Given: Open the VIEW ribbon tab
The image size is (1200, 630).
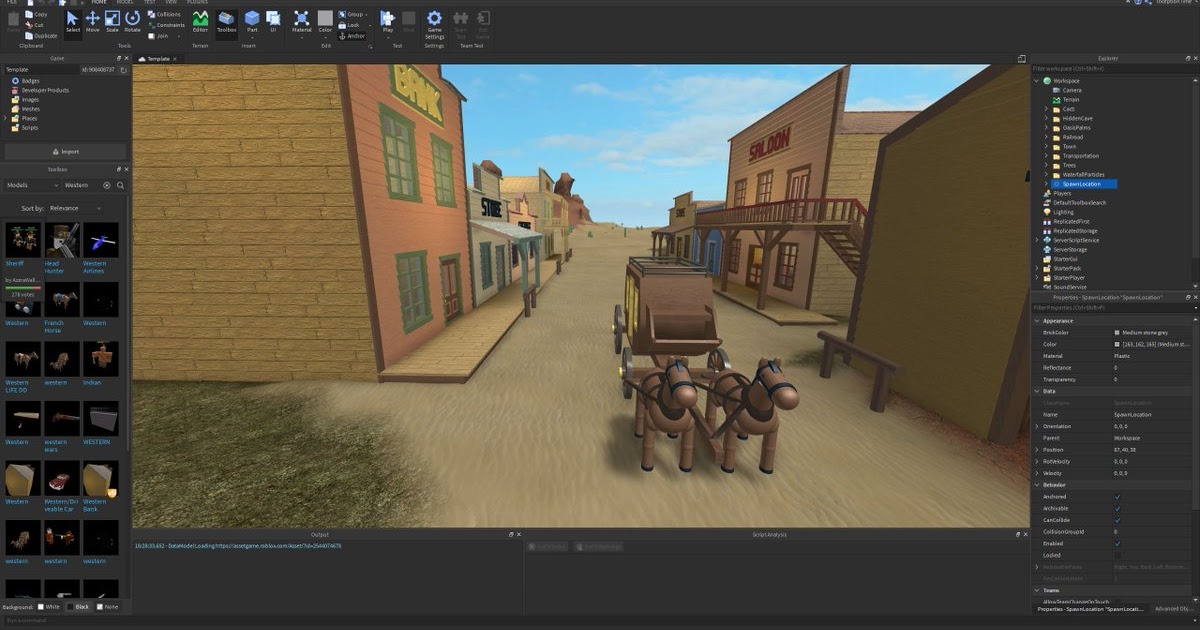Looking at the screenshot, I should point(171,3).
